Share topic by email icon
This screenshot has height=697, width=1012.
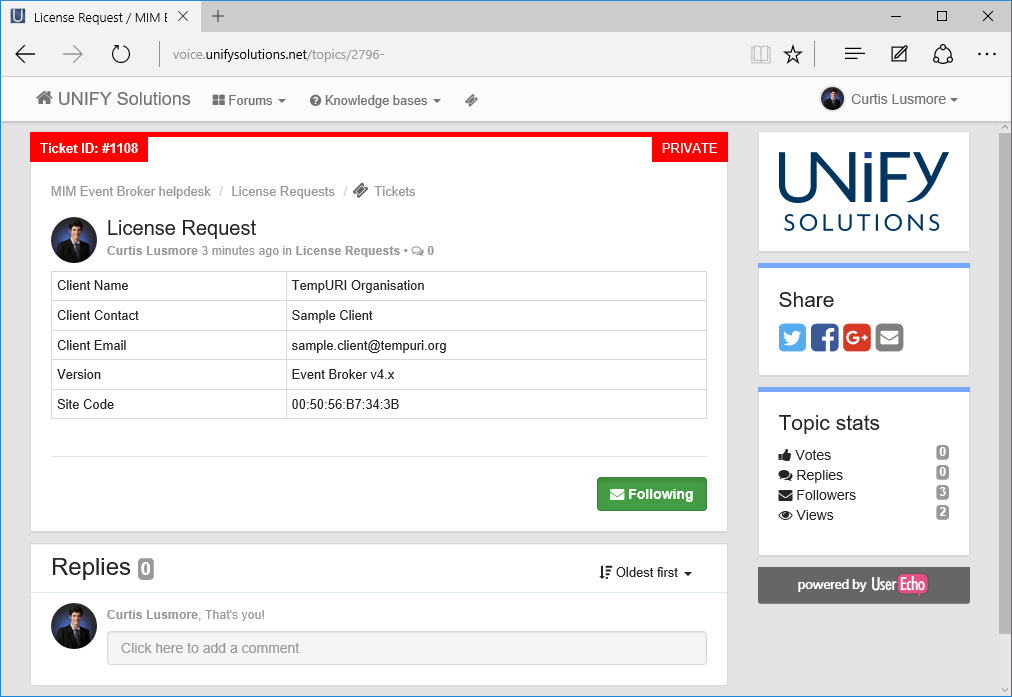[x=889, y=338]
